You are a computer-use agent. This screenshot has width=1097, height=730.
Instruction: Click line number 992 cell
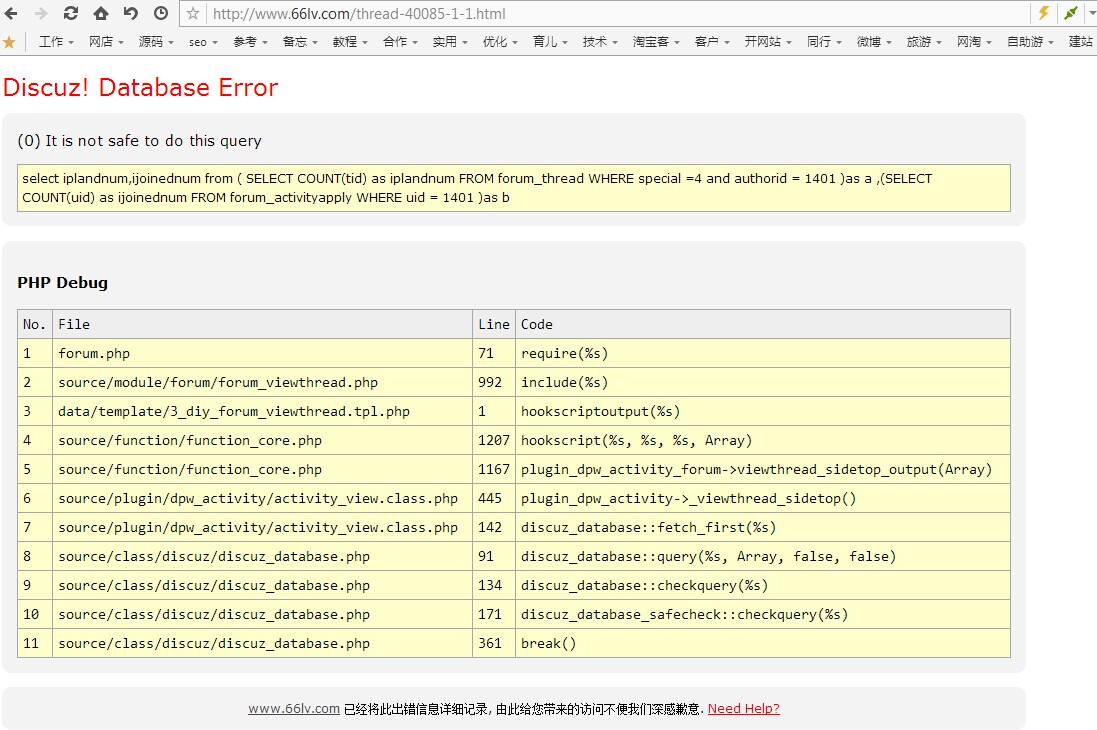[494, 382]
